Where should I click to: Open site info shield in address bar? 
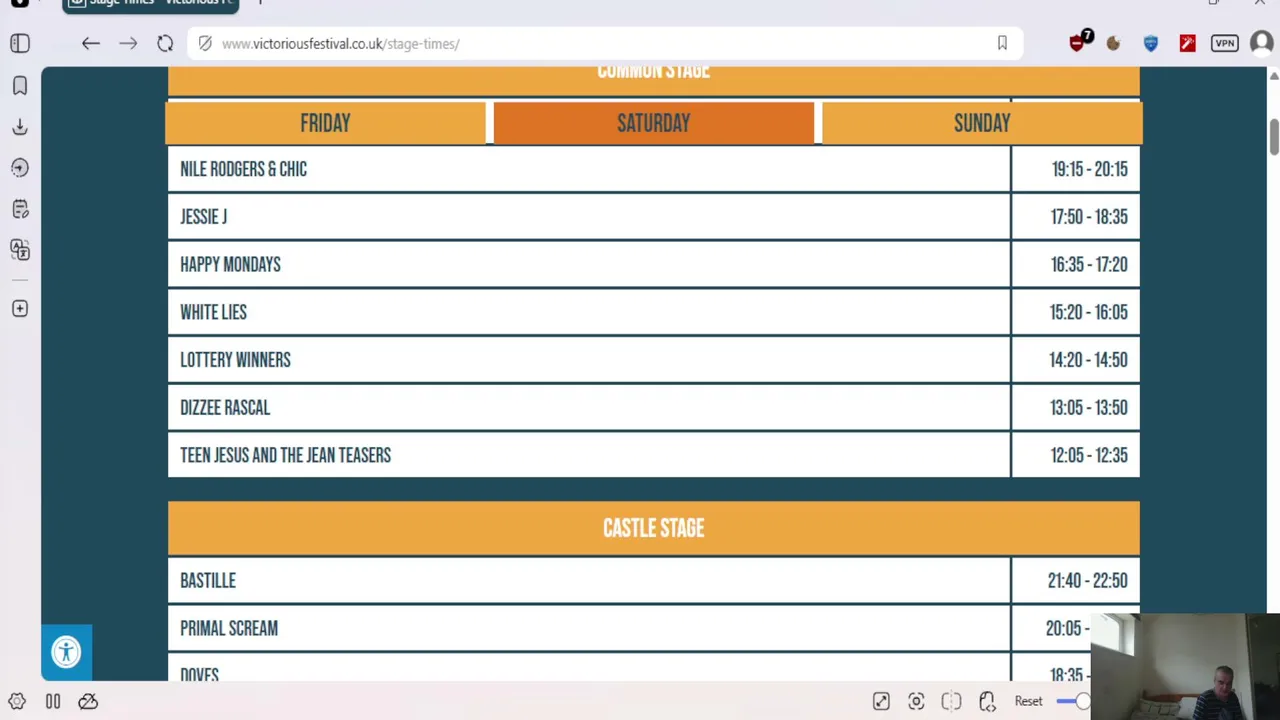coord(205,43)
